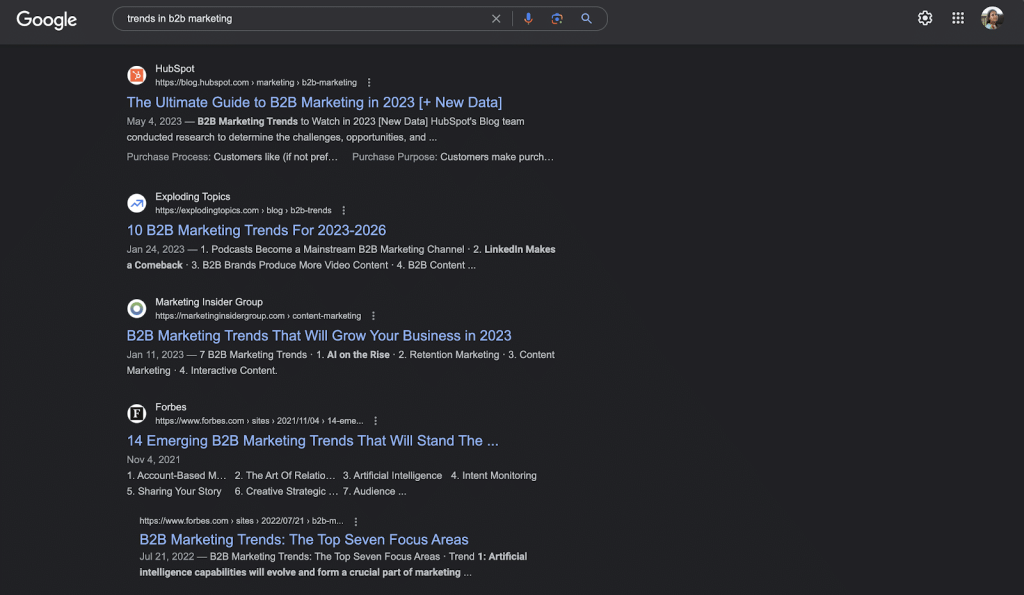Open more options for Forbes 2021 result
Image resolution: width=1024 pixels, height=595 pixels.
[x=376, y=421]
